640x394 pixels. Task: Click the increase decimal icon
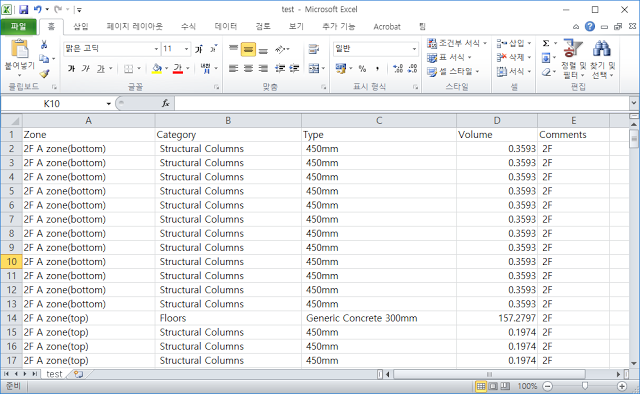398,69
